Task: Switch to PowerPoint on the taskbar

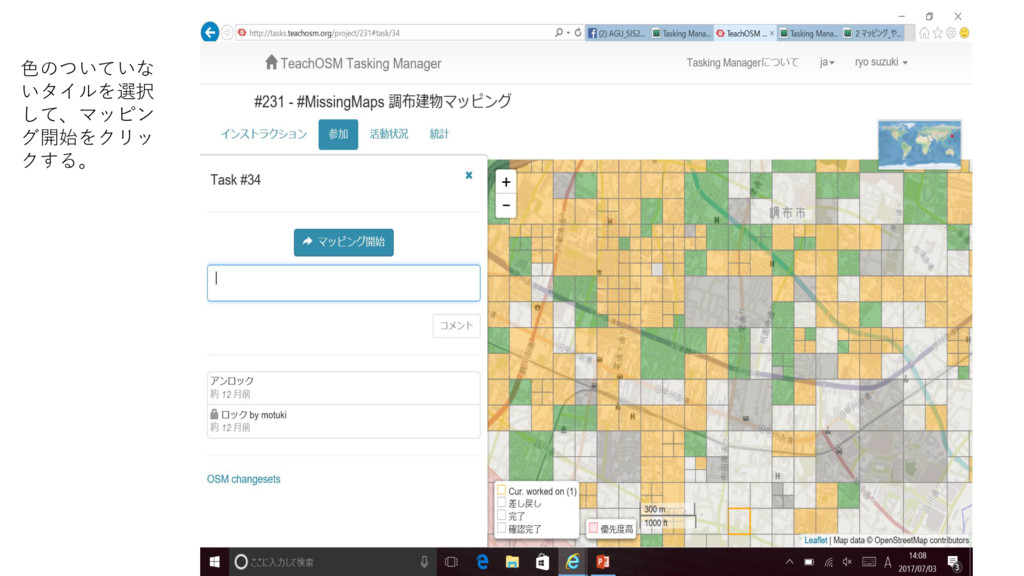Action: (603, 562)
